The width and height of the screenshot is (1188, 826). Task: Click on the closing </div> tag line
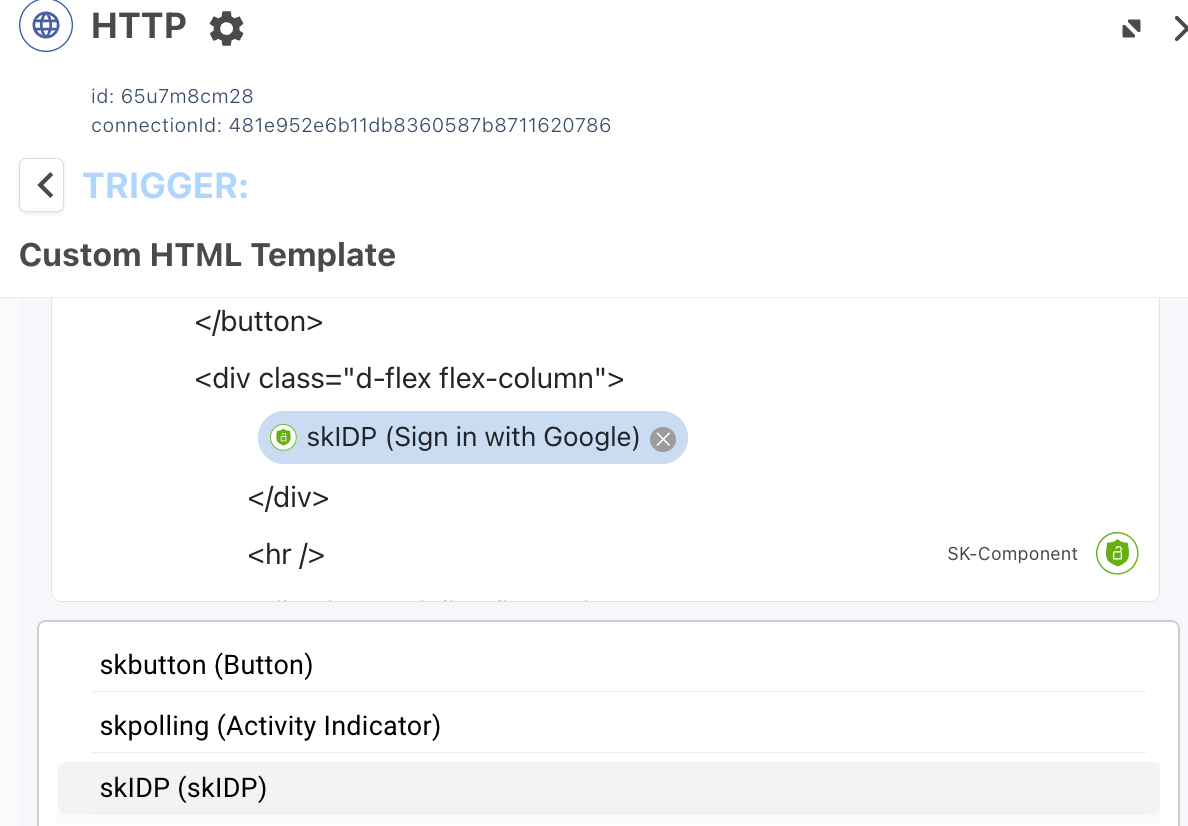288,497
